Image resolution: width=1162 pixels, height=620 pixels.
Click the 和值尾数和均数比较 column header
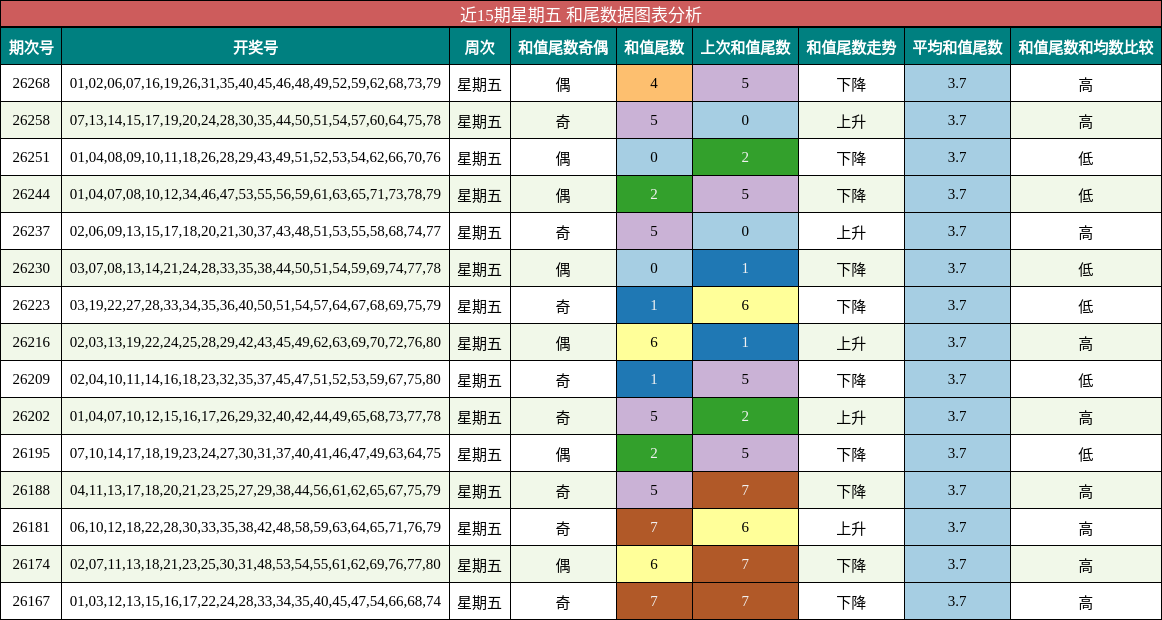pyautogui.click(x=1086, y=47)
